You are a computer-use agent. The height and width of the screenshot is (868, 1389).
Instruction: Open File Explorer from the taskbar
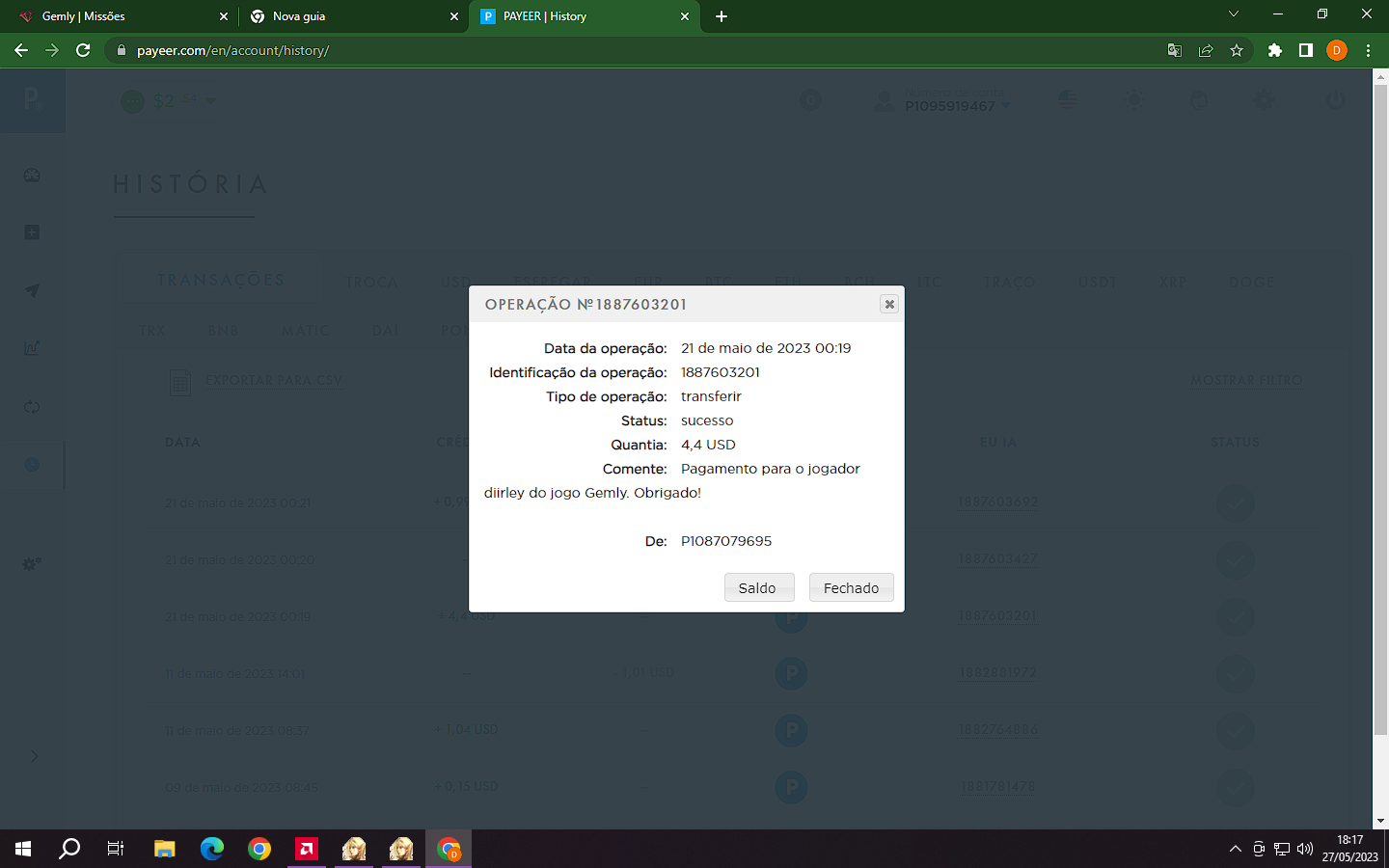point(165,849)
